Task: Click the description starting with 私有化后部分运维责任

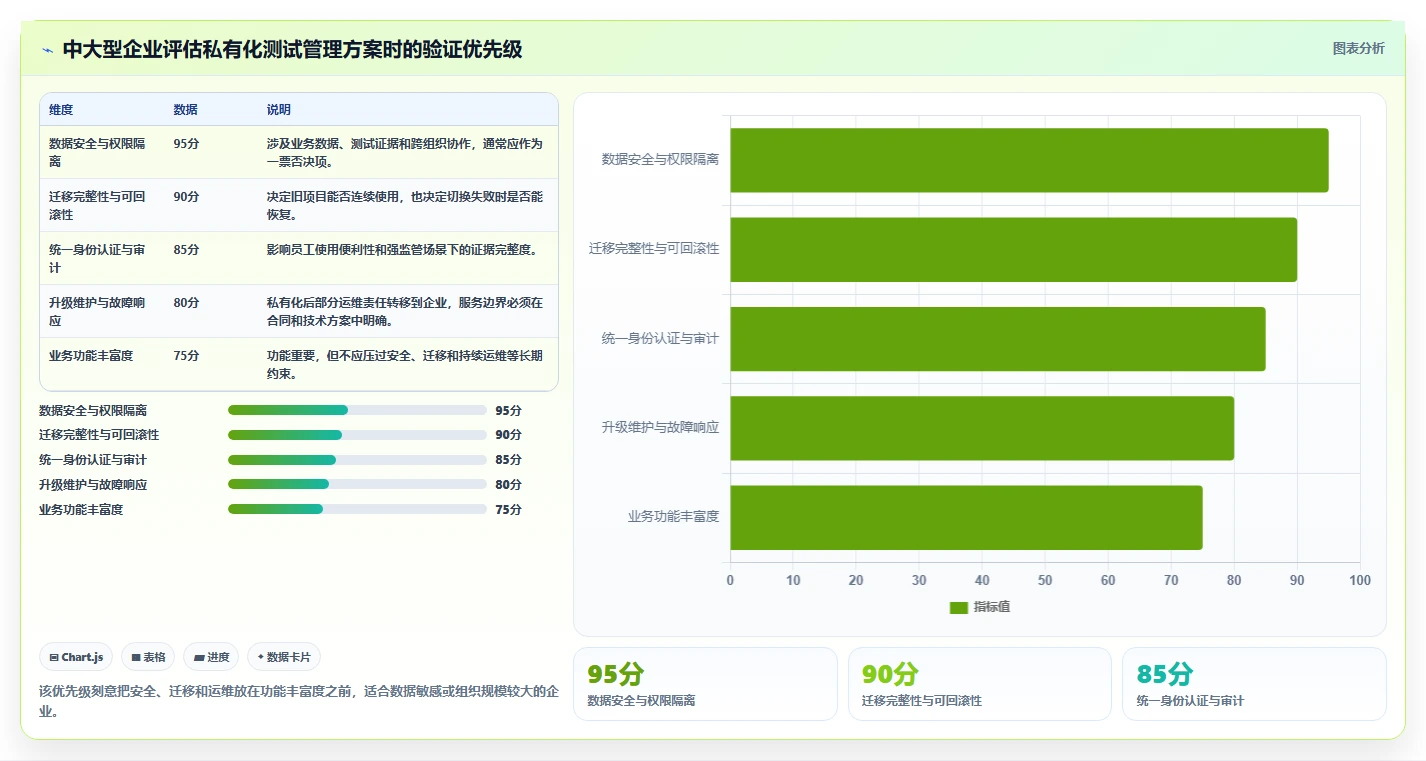Action: [x=406, y=311]
